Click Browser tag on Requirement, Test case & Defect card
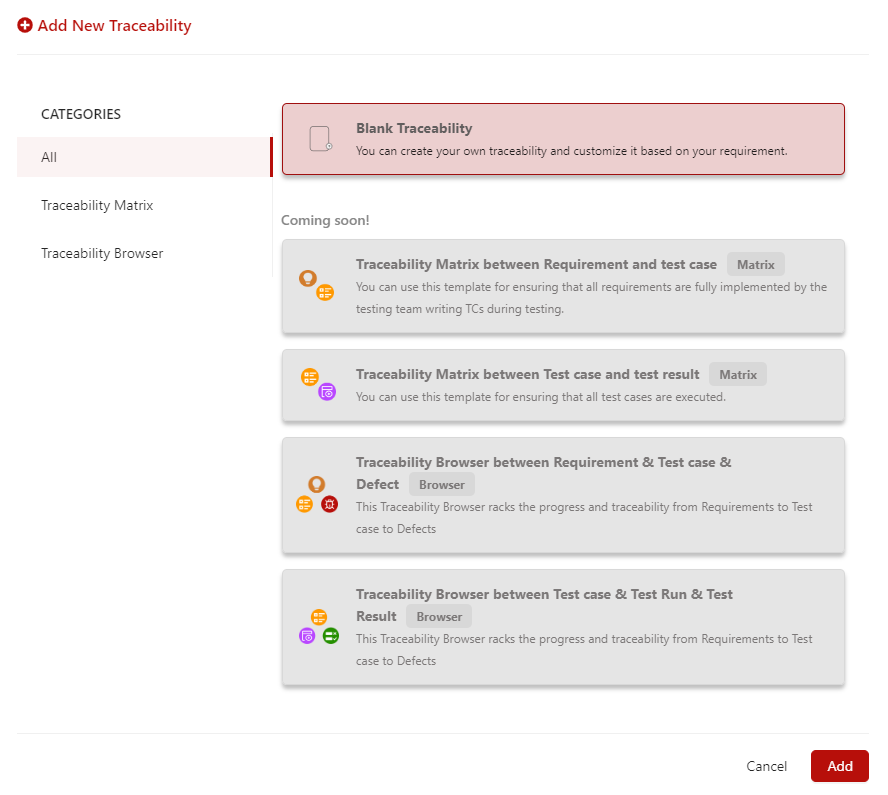 442,485
